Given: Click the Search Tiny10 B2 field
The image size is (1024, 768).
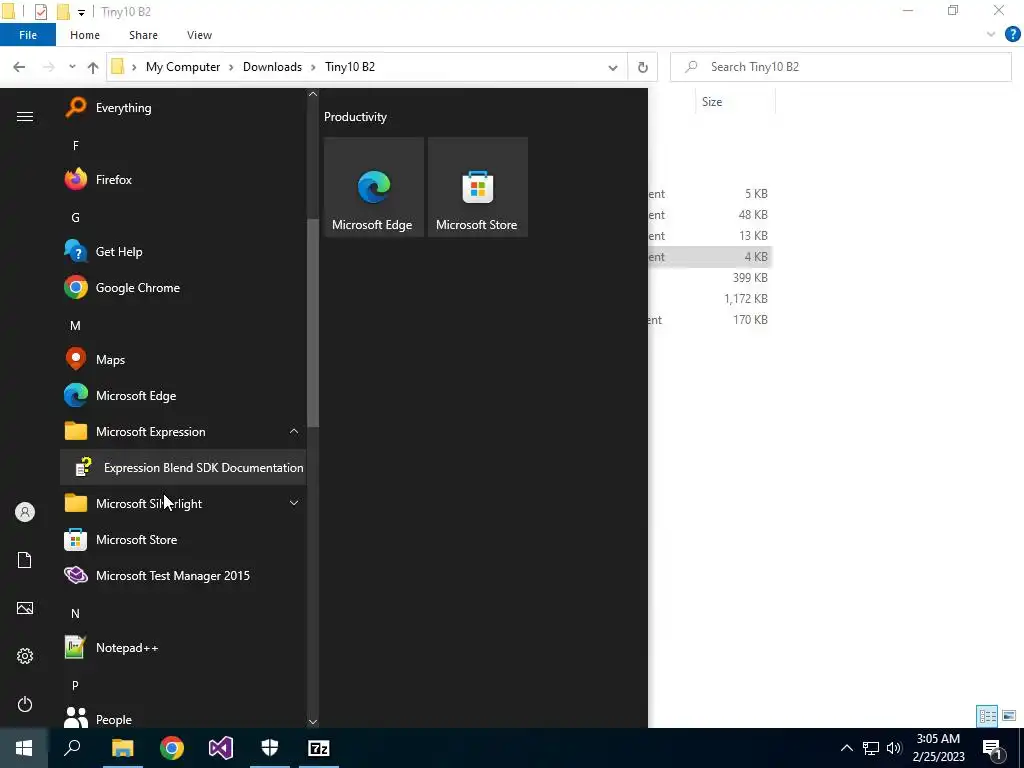Looking at the screenshot, I should (x=840, y=67).
